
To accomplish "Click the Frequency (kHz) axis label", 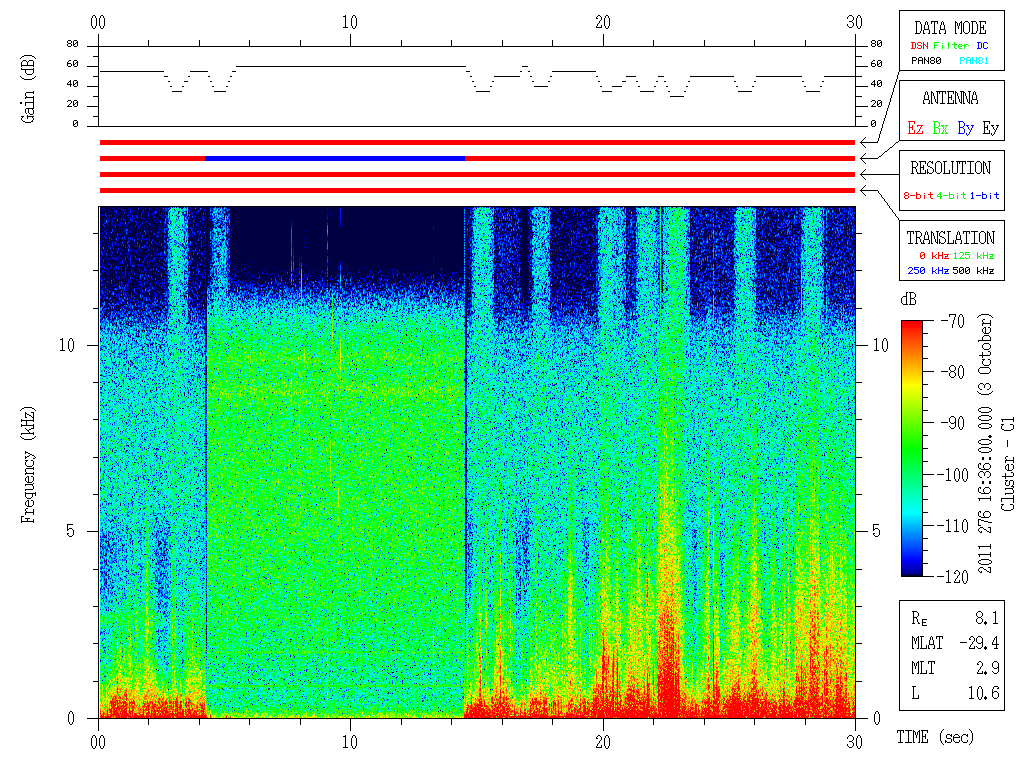I will click(x=28, y=465).
